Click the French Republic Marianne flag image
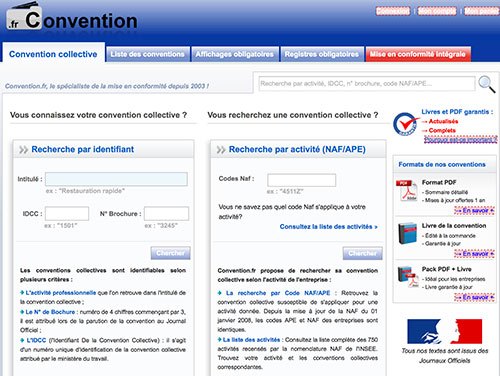500x376 pixels. pyautogui.click(x=445, y=331)
